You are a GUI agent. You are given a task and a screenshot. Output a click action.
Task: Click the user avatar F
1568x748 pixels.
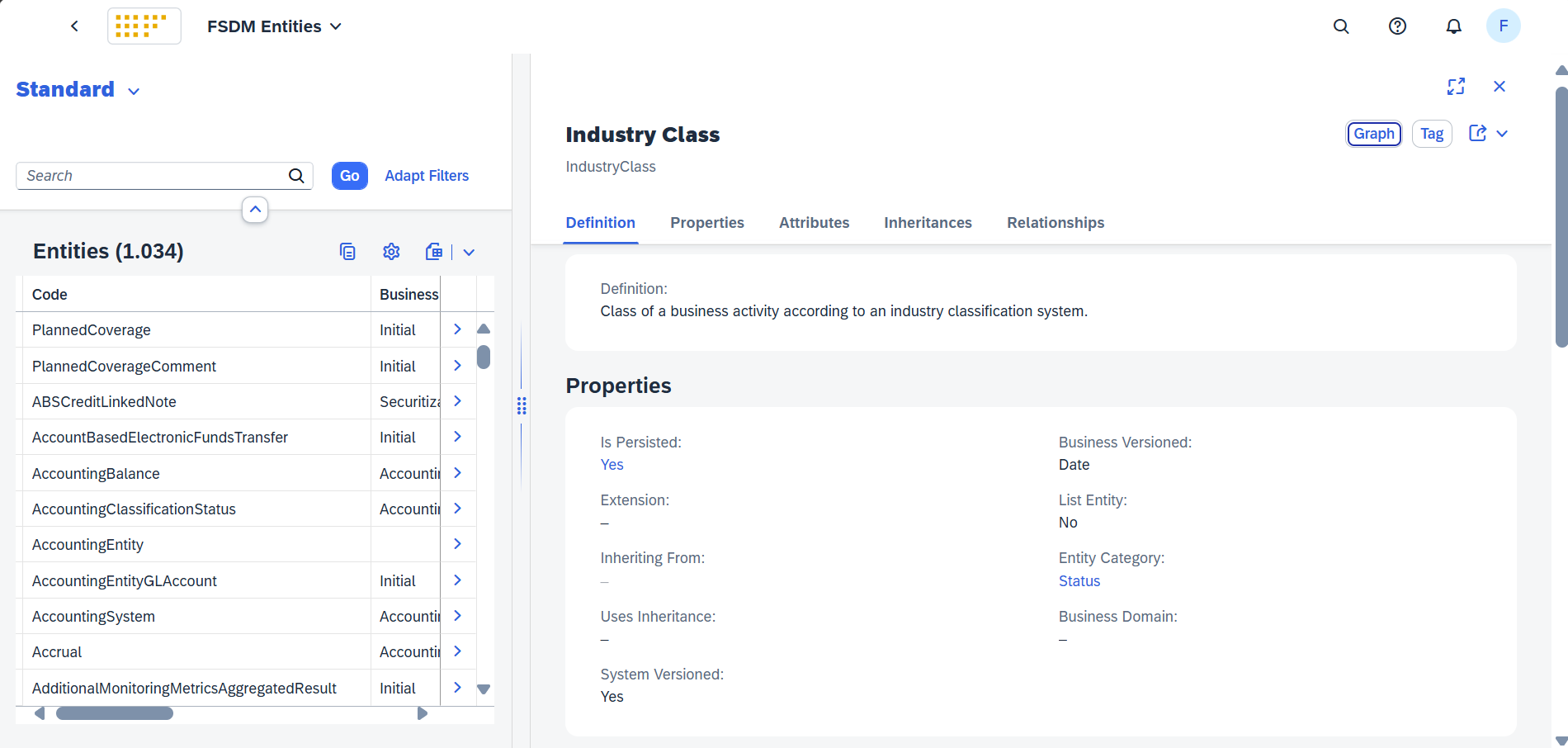pos(1503,26)
